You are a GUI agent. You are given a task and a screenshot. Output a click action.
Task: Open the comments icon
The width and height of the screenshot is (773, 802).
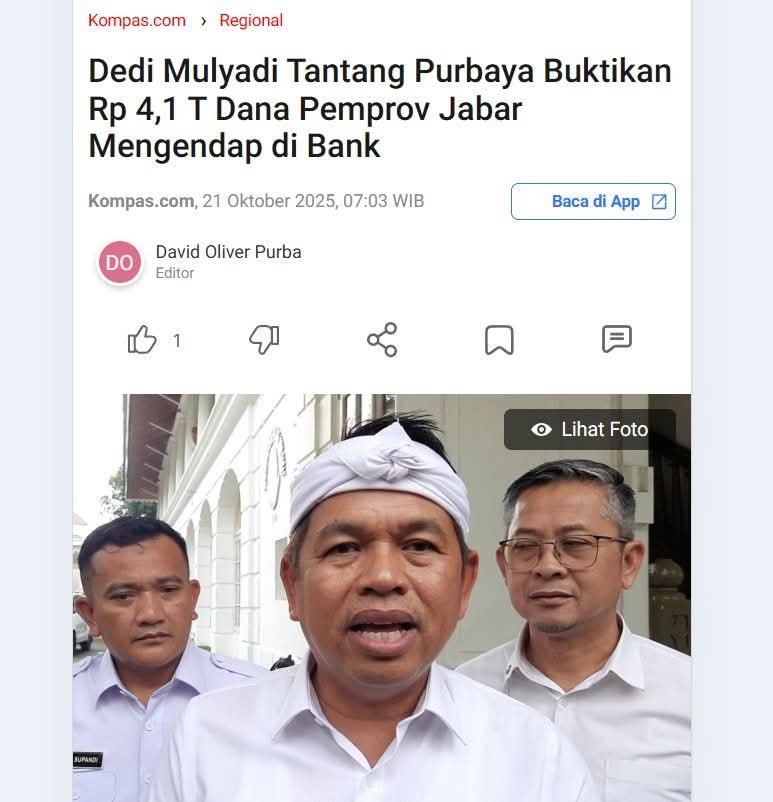click(617, 339)
